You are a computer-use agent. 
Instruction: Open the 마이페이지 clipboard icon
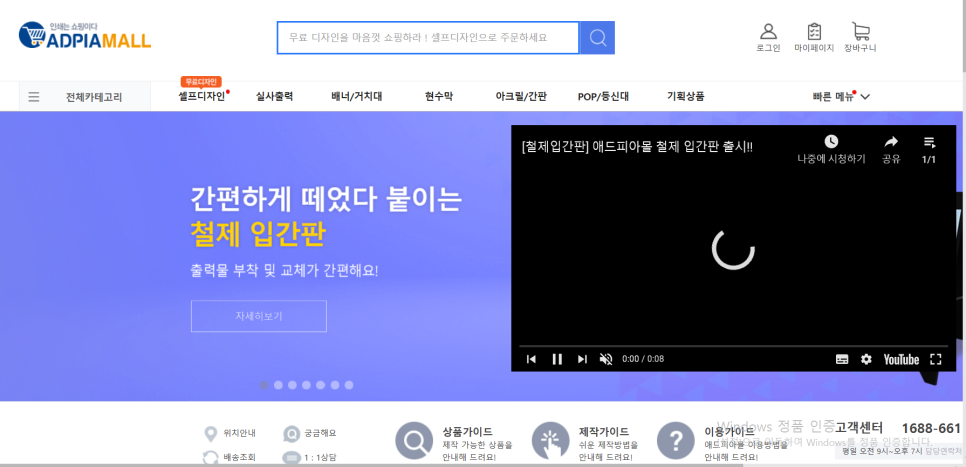(x=814, y=31)
